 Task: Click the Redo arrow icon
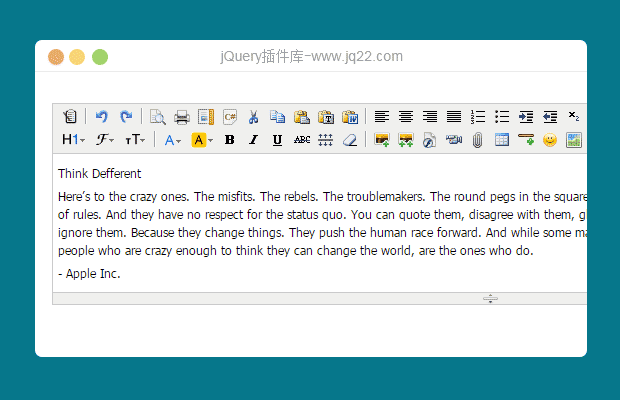tap(125, 117)
